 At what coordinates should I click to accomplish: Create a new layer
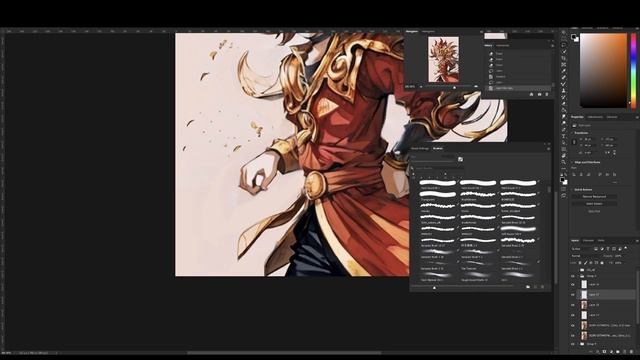point(624,351)
